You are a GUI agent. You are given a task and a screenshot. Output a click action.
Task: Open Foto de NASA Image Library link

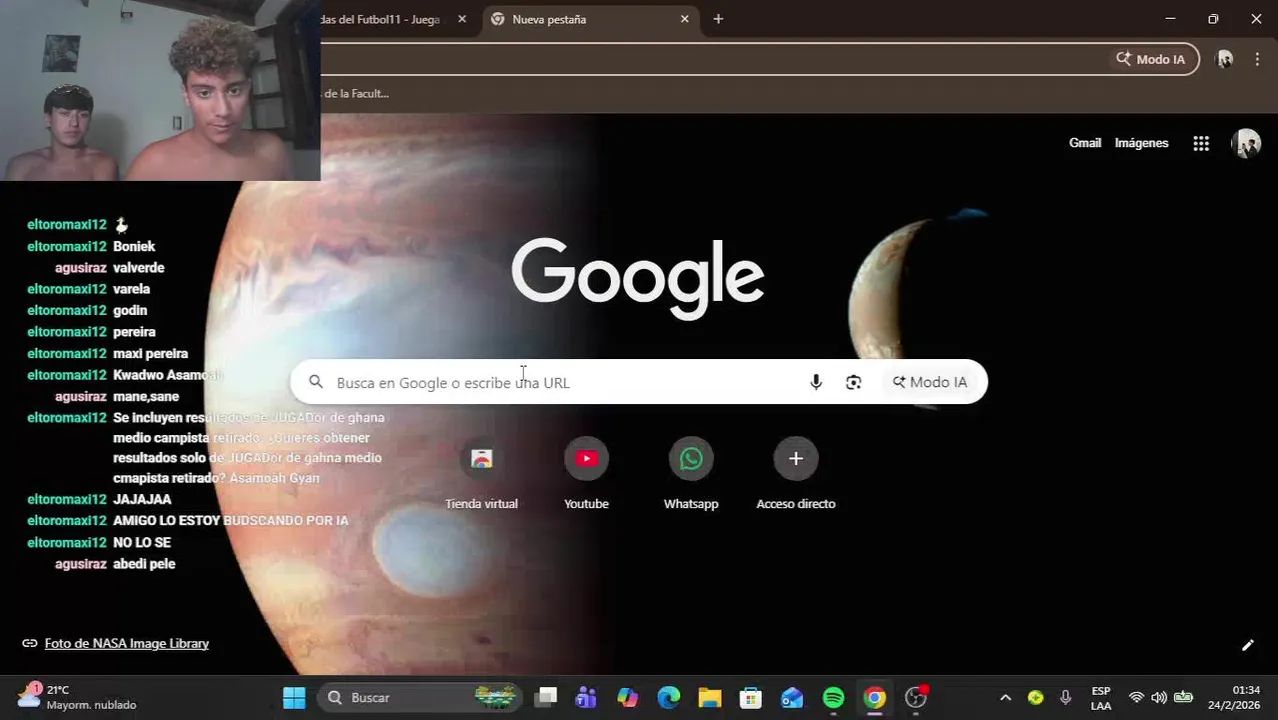127,643
